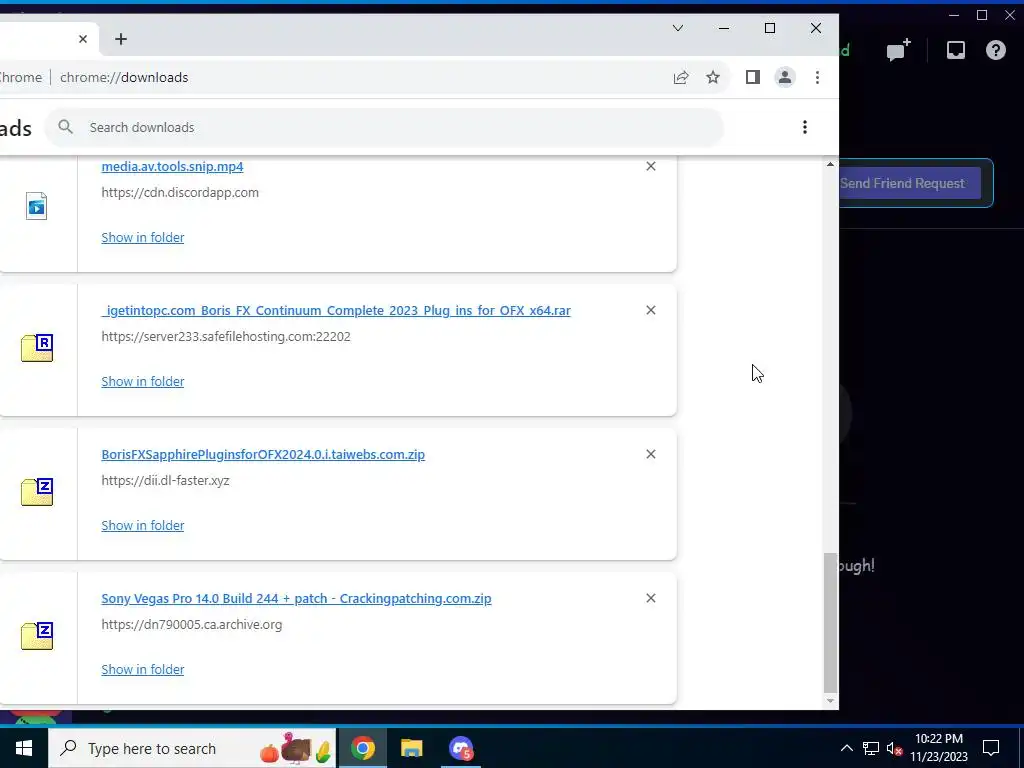This screenshot has width=1024, height=768.
Task: Show Boris FX Continuum .rar in folder
Action: tap(142, 381)
